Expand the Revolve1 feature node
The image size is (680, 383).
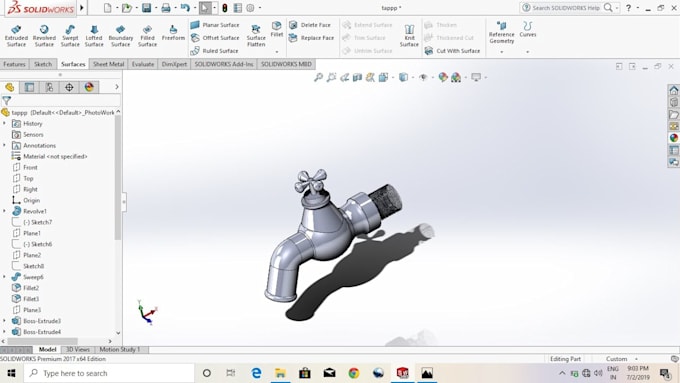pos(4,211)
